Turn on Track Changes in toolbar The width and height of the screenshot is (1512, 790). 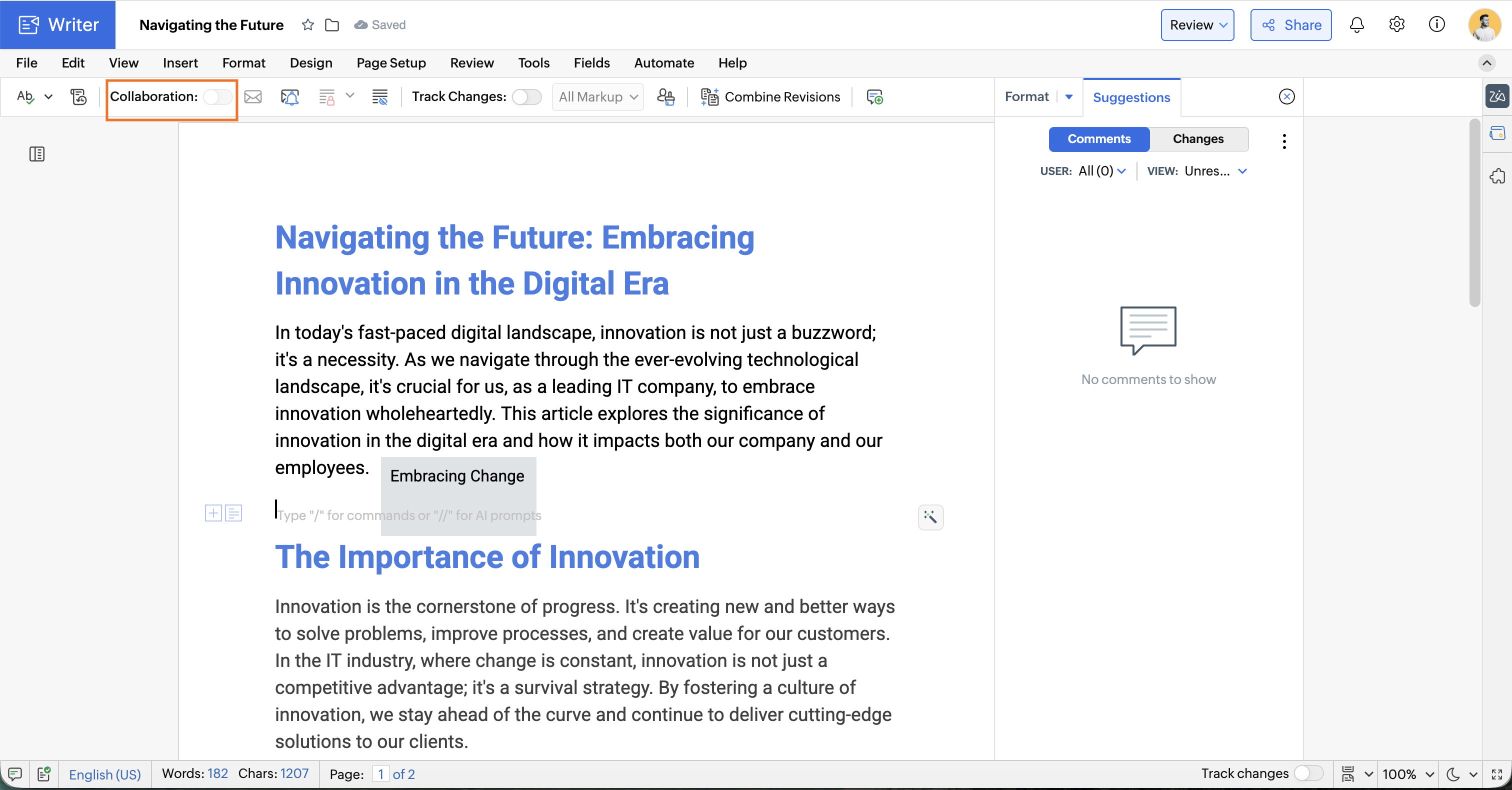click(526, 97)
